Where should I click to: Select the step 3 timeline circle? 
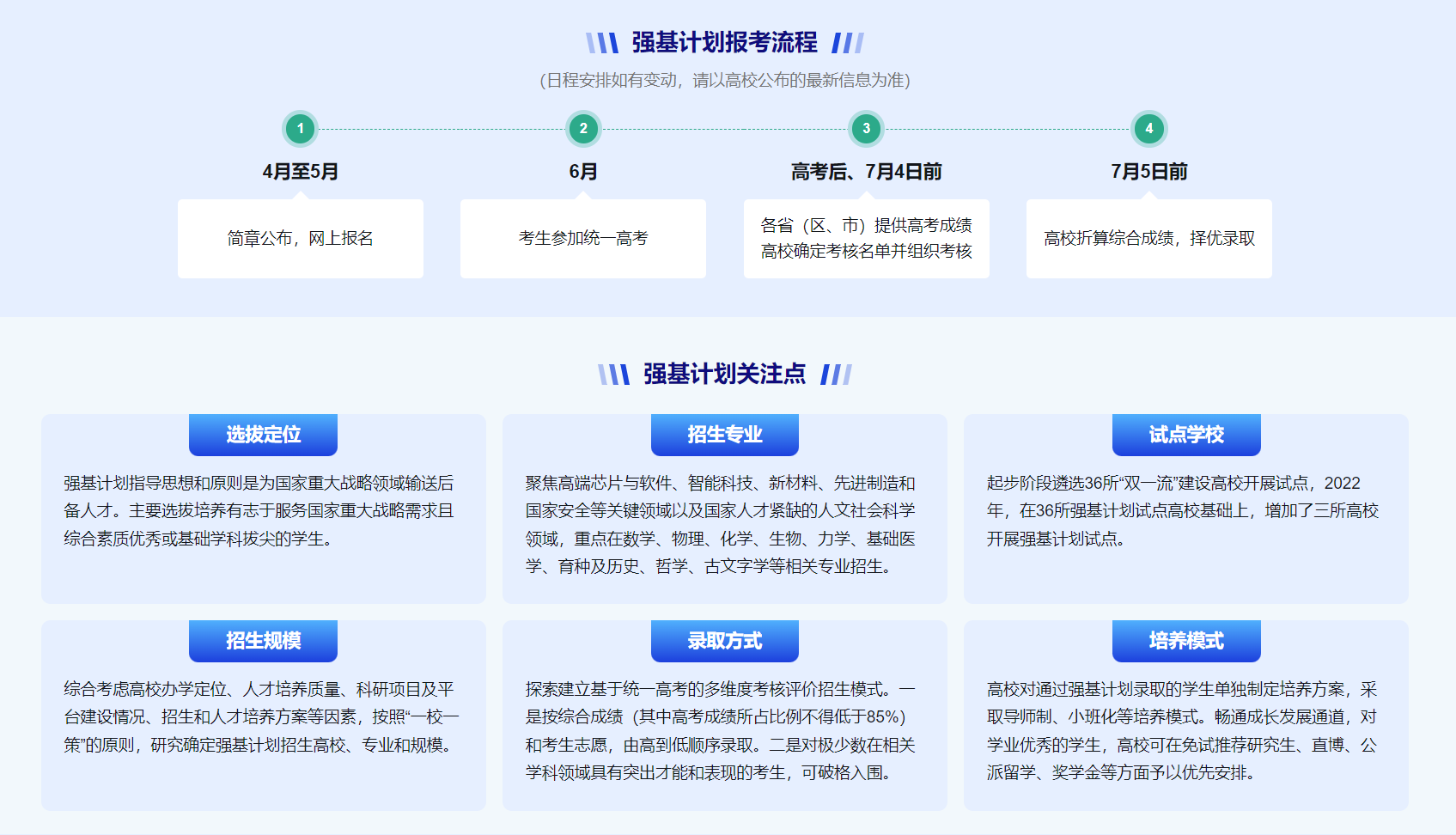click(866, 129)
